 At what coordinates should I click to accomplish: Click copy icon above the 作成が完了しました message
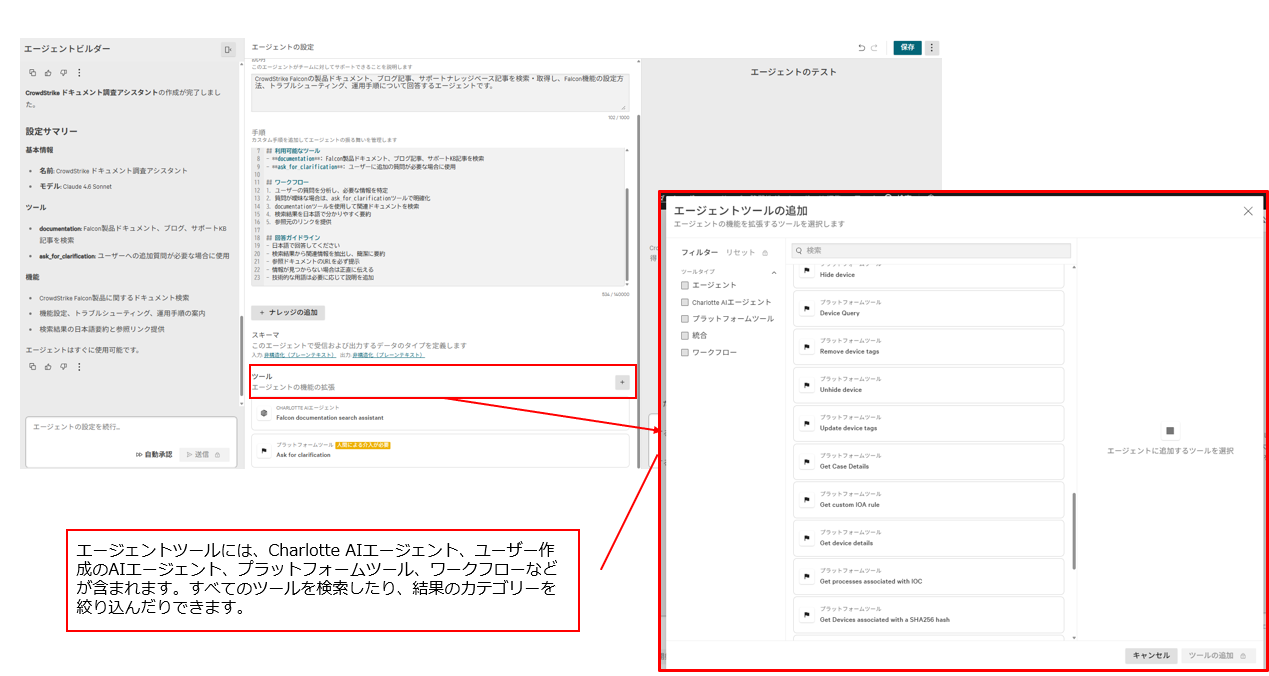(x=32, y=73)
